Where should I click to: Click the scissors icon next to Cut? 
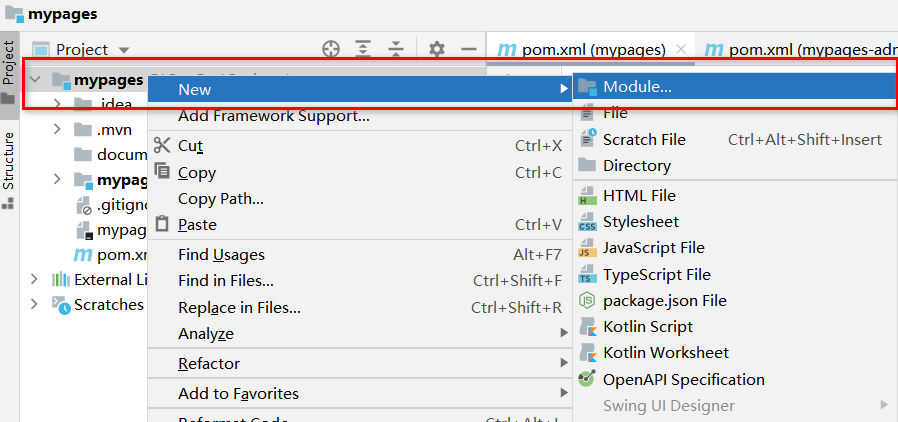click(x=162, y=145)
